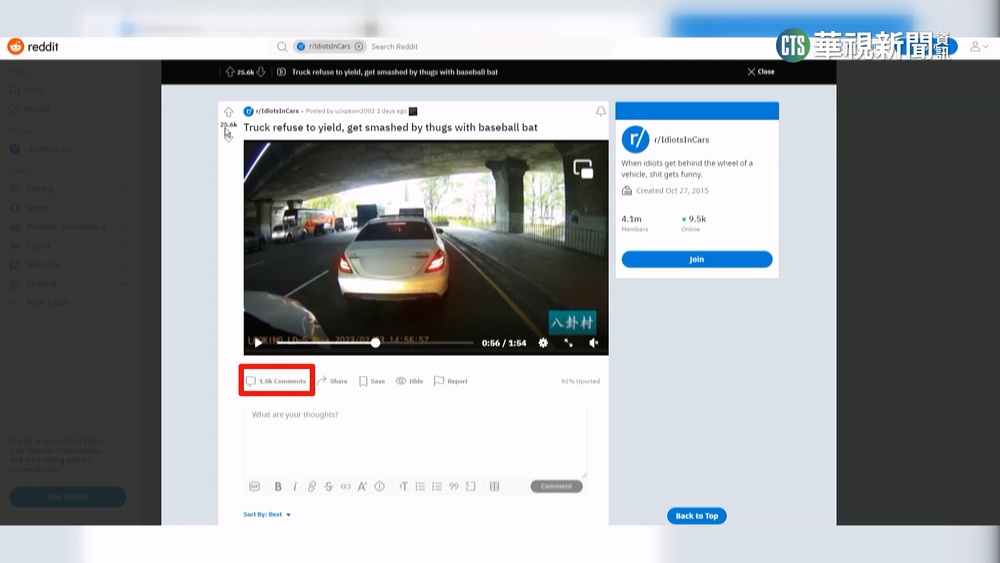Screen dimensions: 1000x563
Task: Report the post
Action: (x=450, y=381)
